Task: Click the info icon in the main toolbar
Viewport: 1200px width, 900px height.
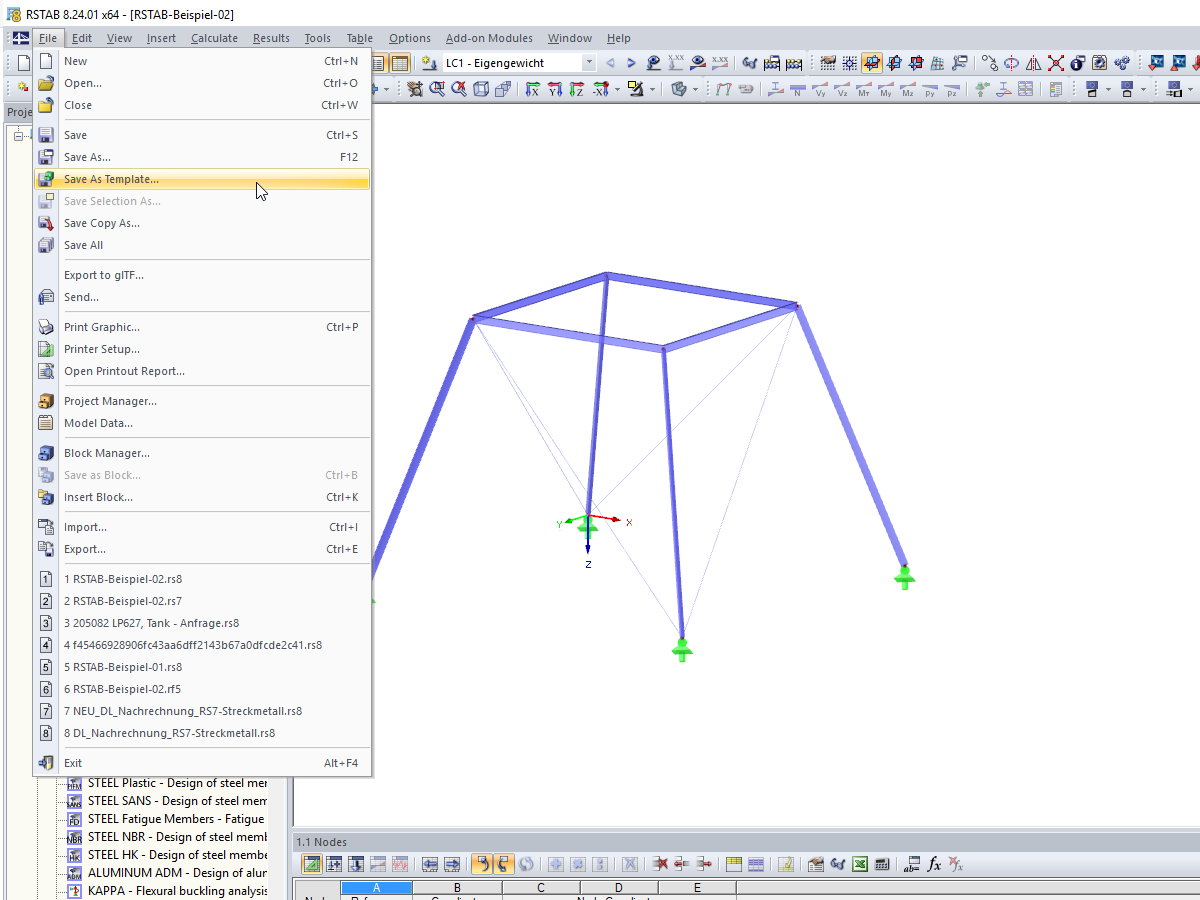Action: (x=1077, y=63)
